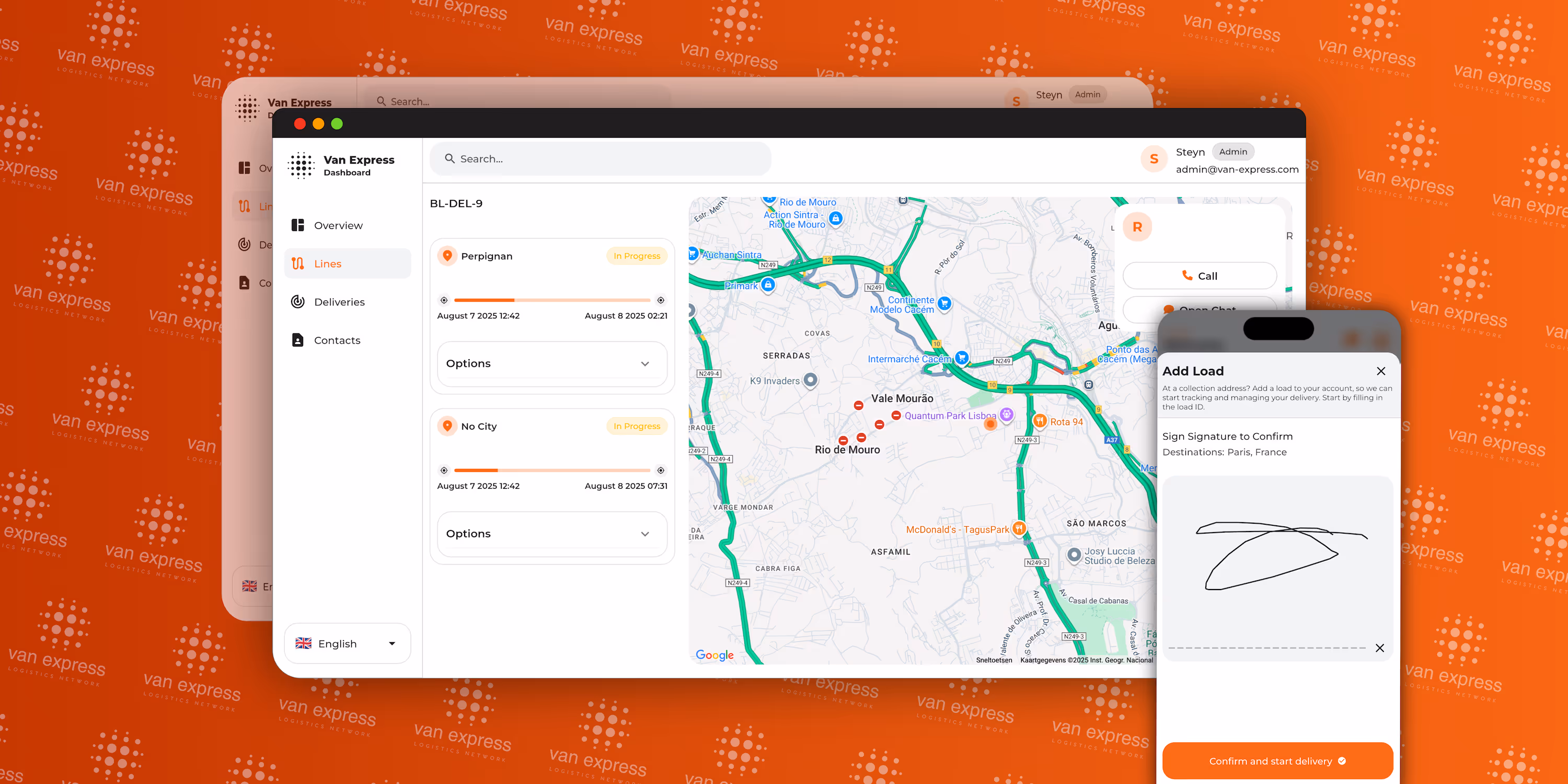The height and width of the screenshot is (784, 1568).
Task: Click the orange S user avatar
Action: 1154,159
